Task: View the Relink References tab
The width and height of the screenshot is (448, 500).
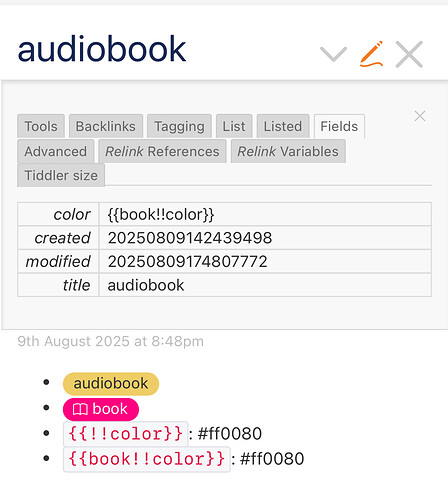Action: (x=162, y=151)
